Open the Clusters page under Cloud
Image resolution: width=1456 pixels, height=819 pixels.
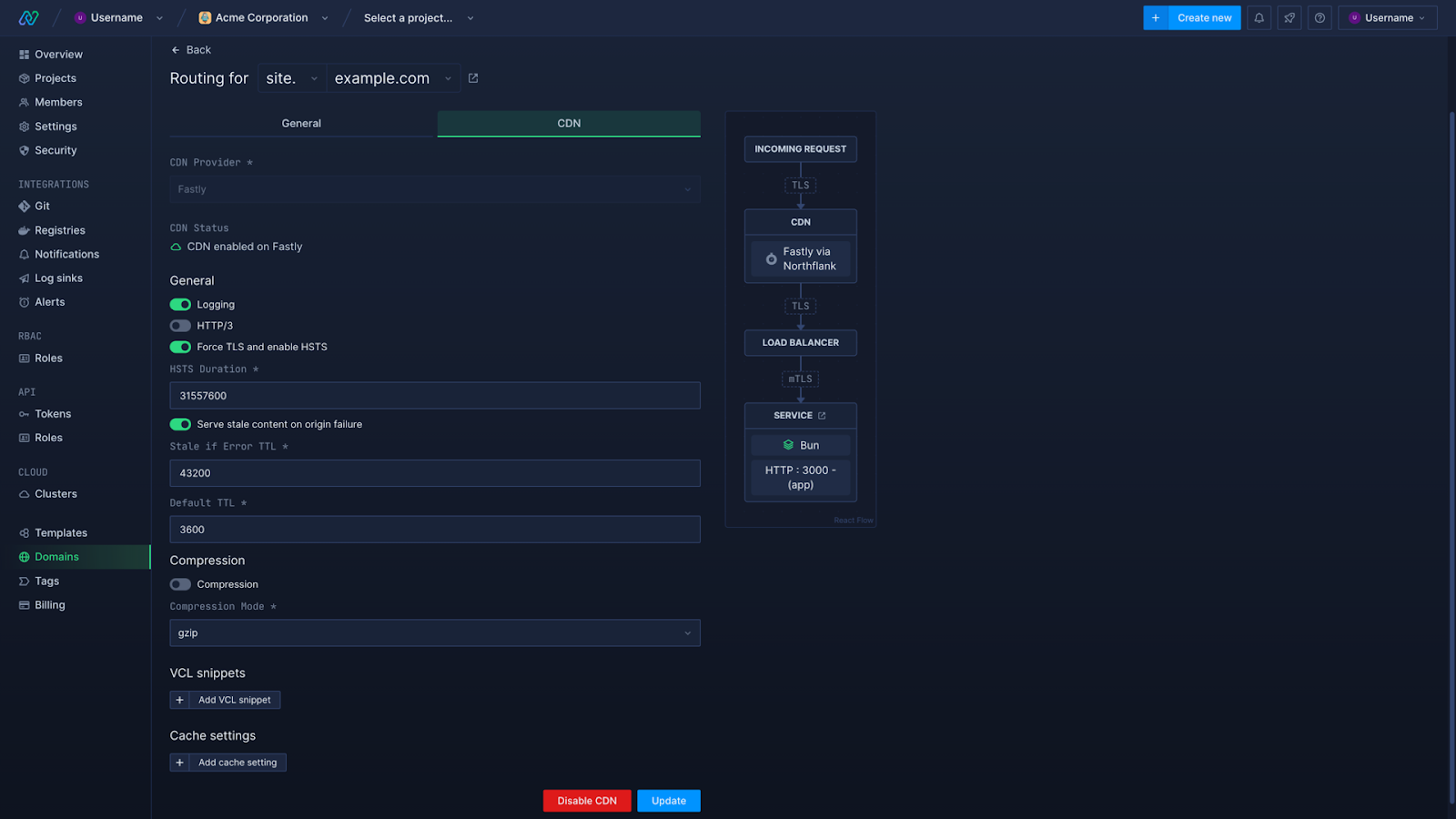55,493
